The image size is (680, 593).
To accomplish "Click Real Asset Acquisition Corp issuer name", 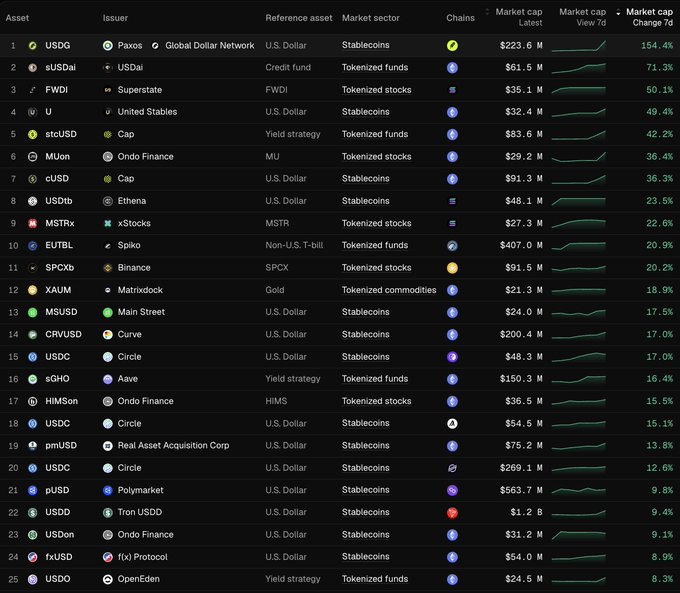I will [173, 446].
